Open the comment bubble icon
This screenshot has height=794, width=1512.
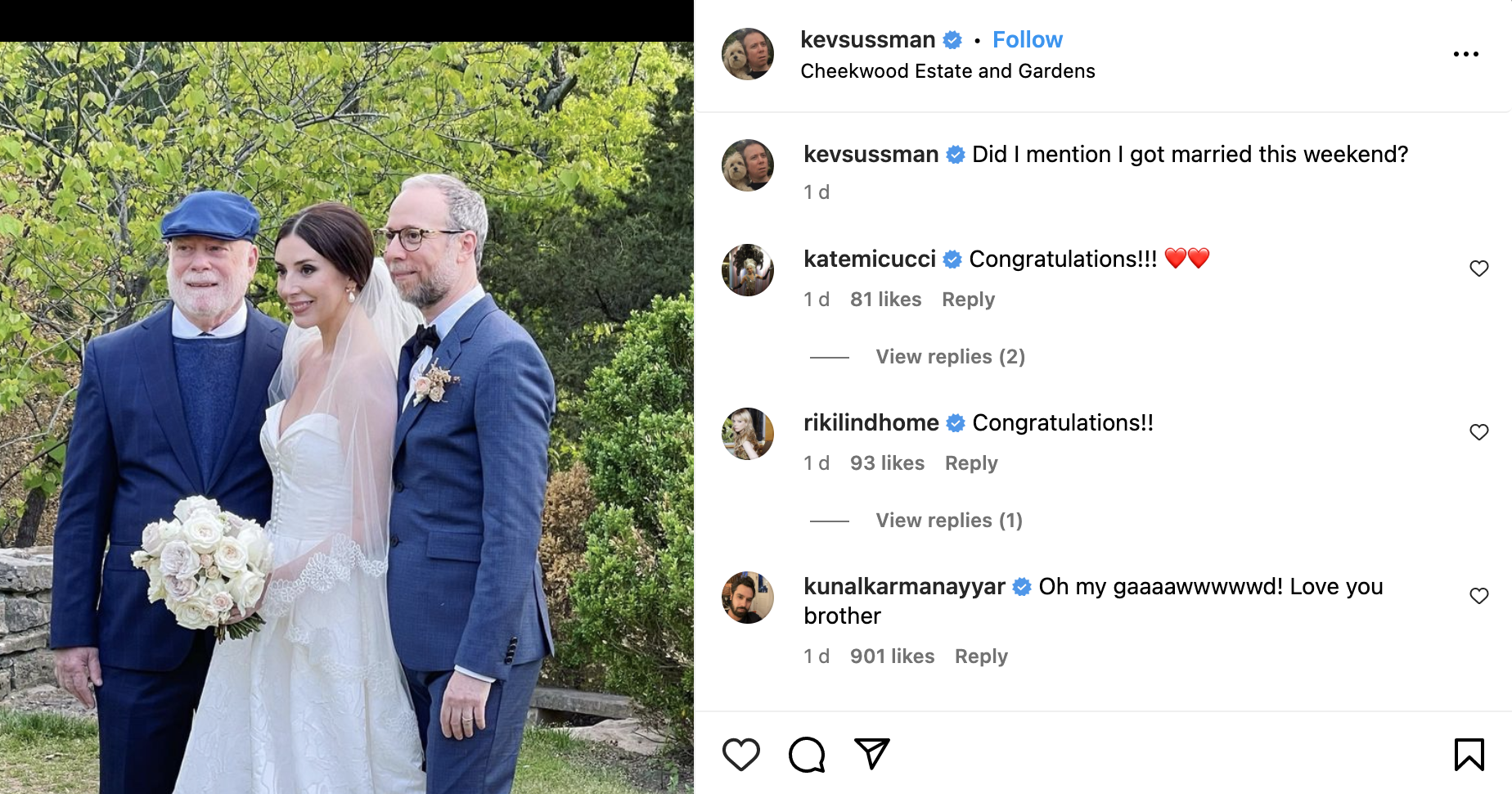point(807,754)
